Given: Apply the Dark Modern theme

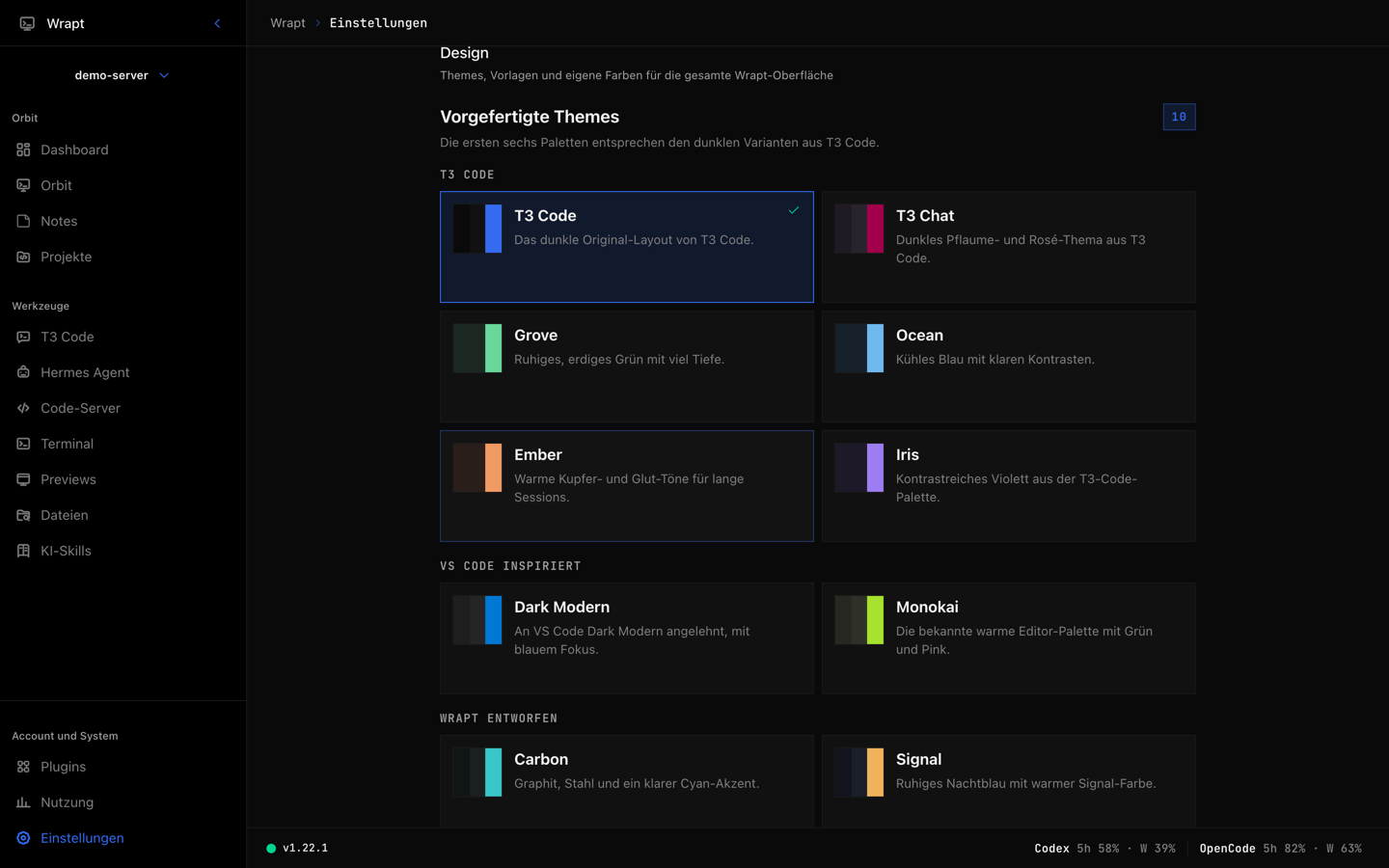Looking at the screenshot, I should [x=627, y=638].
